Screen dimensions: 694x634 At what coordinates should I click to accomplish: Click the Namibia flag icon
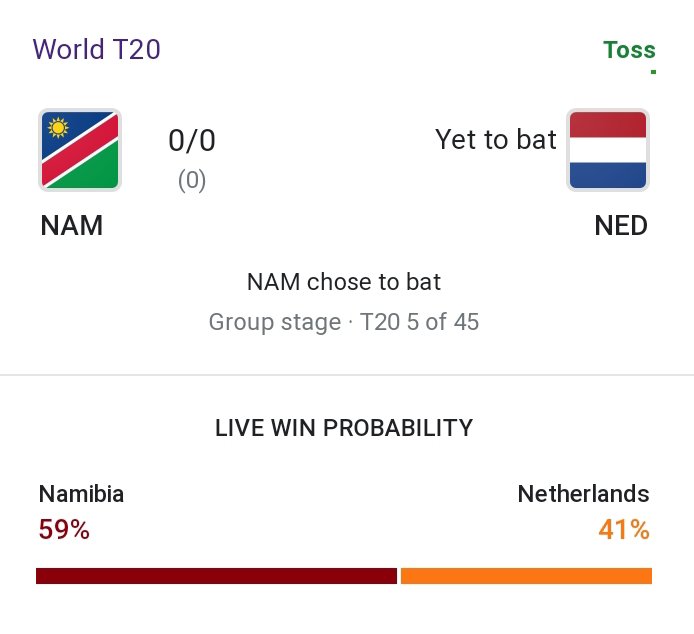pos(80,150)
